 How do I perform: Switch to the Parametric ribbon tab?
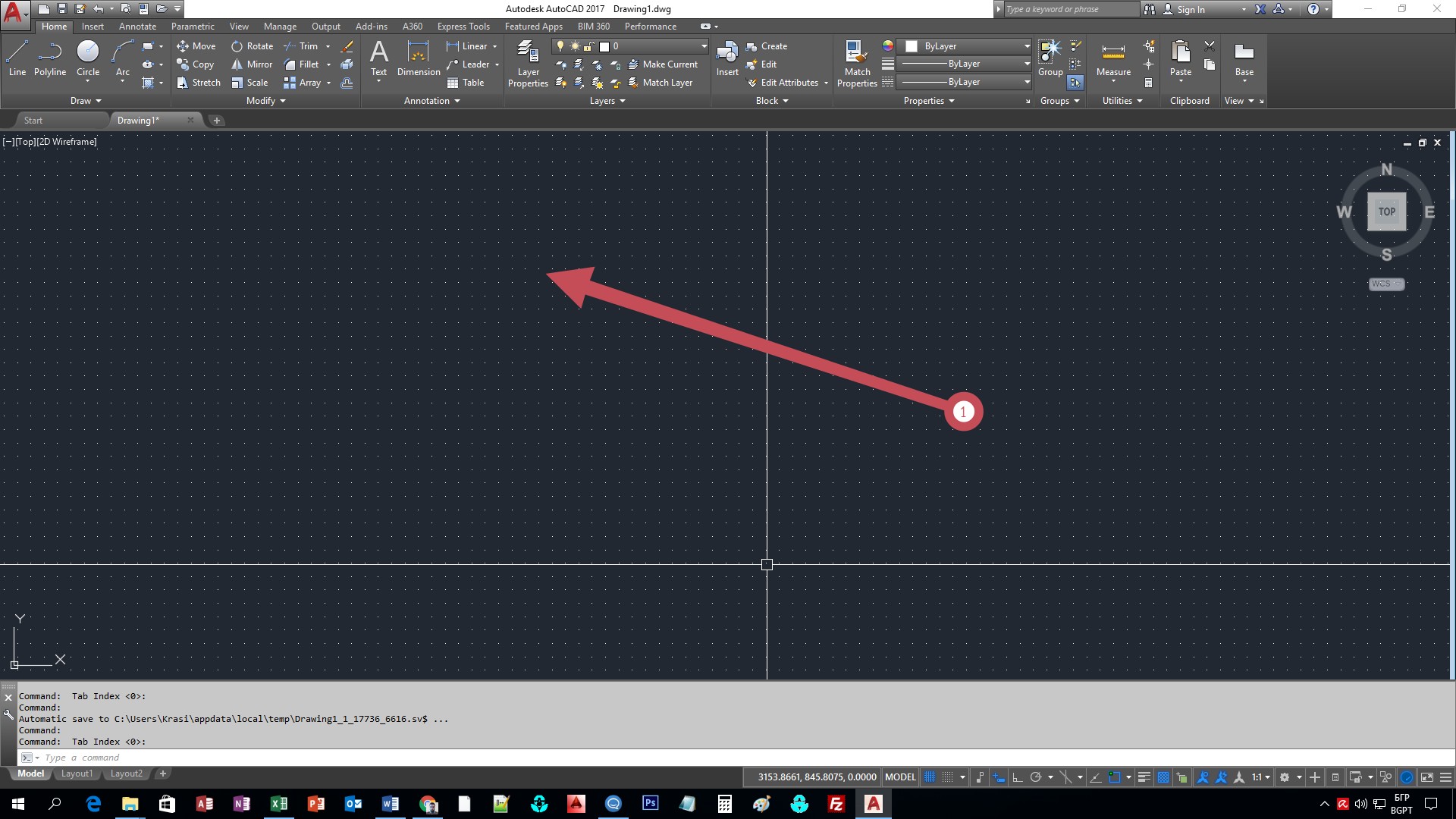[x=193, y=27]
